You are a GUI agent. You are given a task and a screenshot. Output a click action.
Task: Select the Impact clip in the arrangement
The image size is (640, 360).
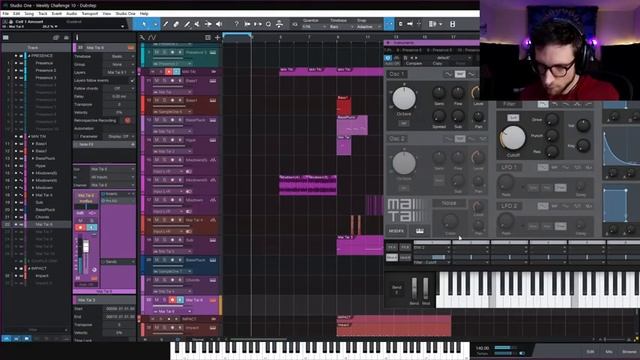tap(394, 329)
